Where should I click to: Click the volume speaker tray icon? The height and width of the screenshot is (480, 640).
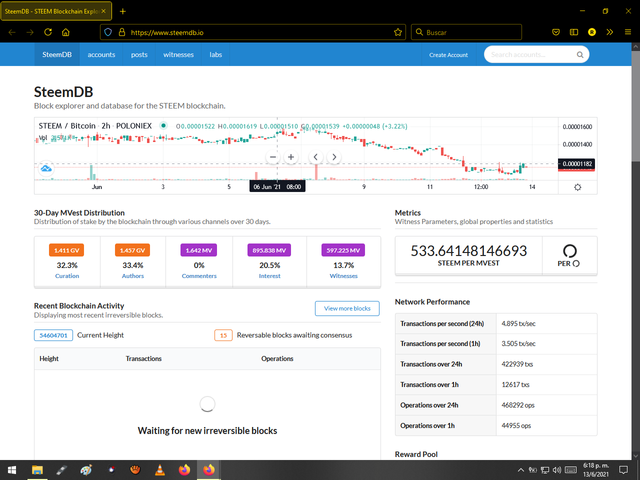coord(557,470)
